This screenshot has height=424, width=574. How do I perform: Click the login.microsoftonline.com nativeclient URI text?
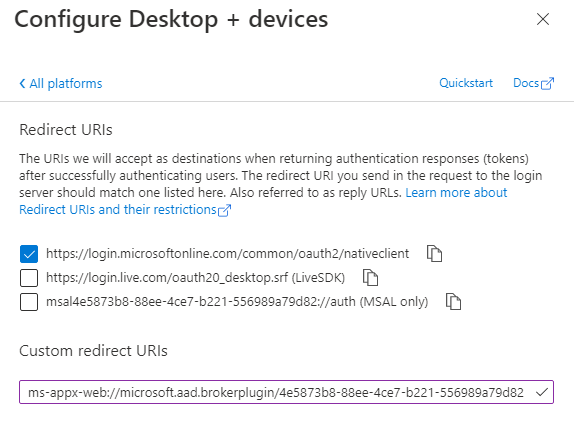tap(227, 254)
